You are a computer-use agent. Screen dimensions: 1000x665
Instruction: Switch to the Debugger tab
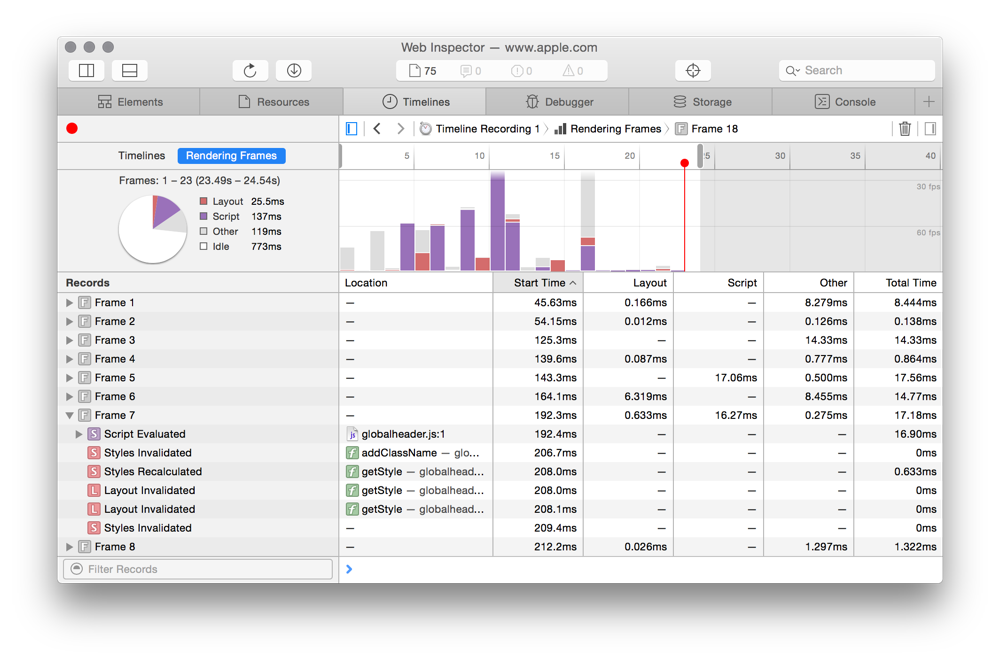point(558,102)
